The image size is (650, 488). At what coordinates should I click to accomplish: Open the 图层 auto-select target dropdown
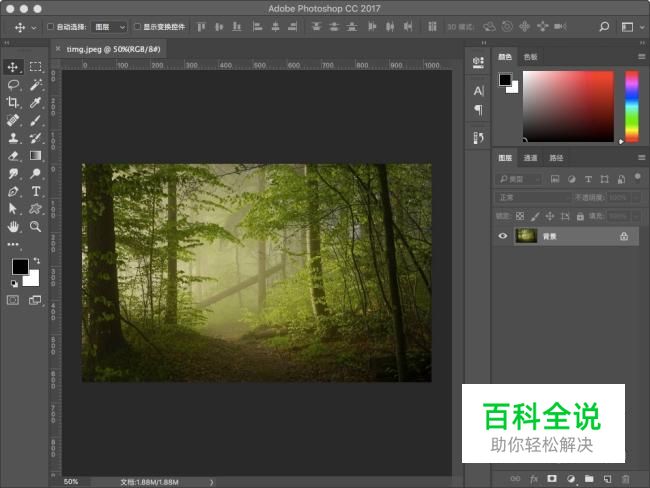tap(110, 27)
